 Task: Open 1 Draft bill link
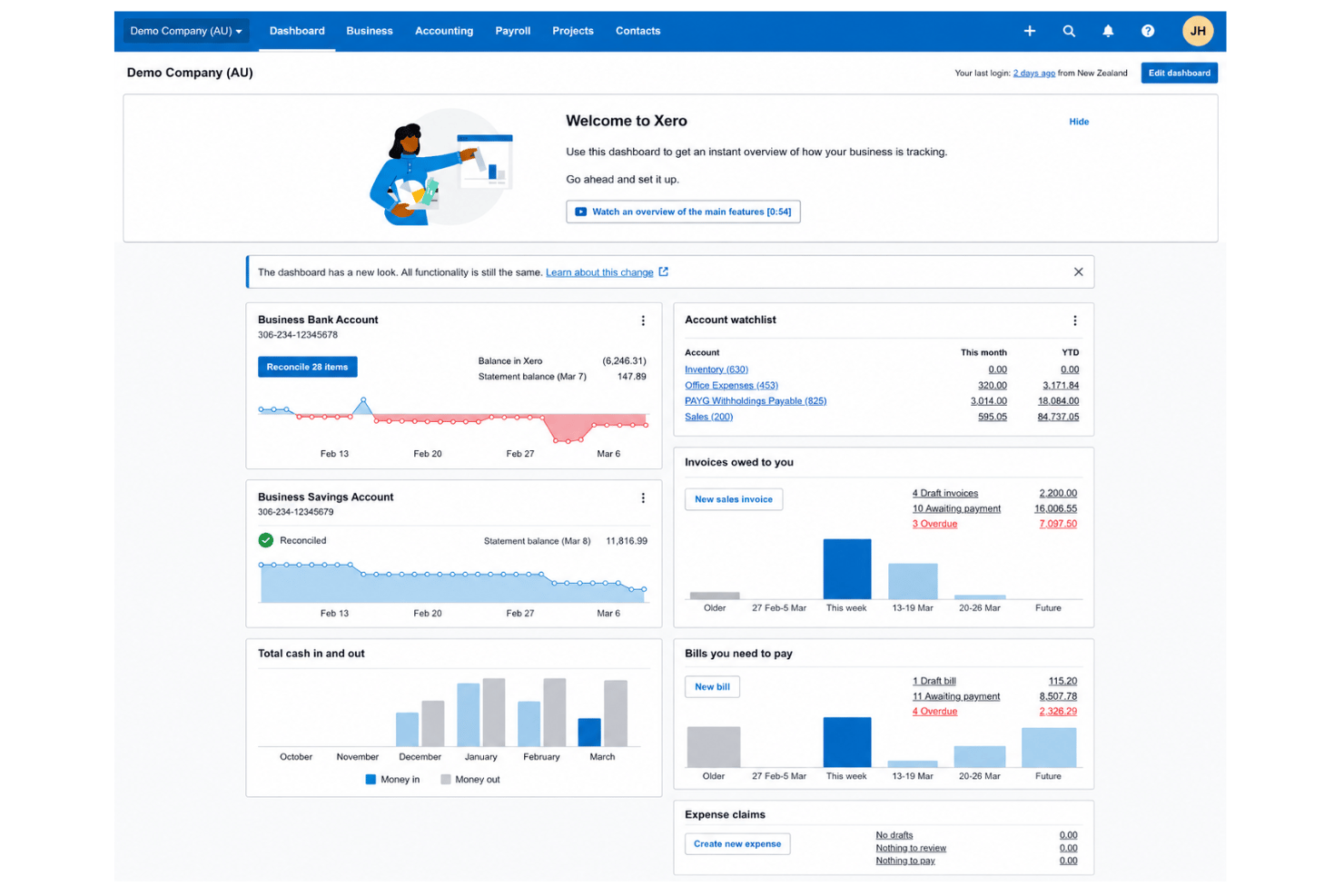(934, 682)
